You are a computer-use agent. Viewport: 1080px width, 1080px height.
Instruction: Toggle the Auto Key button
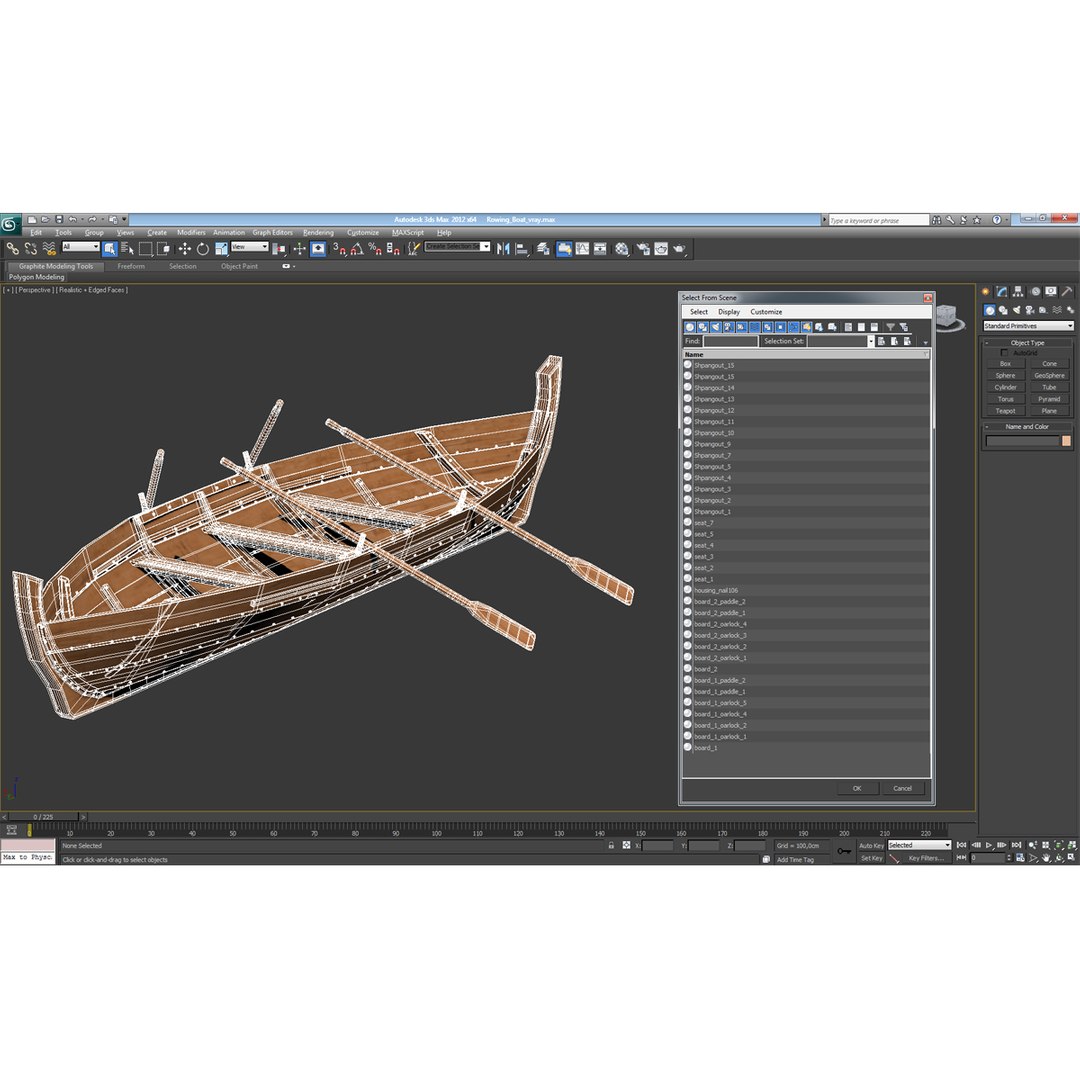tap(871, 845)
